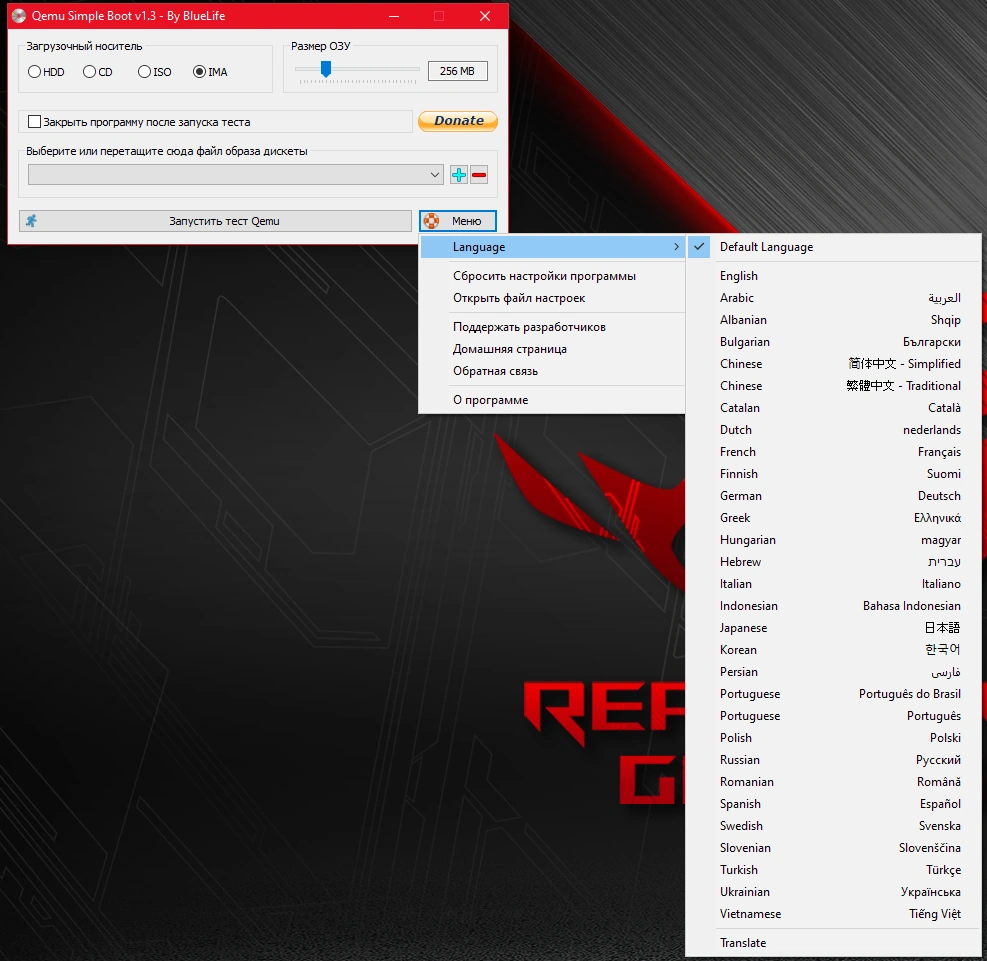Click the 256 MB RAM value field
987x961 pixels.
[x=458, y=71]
